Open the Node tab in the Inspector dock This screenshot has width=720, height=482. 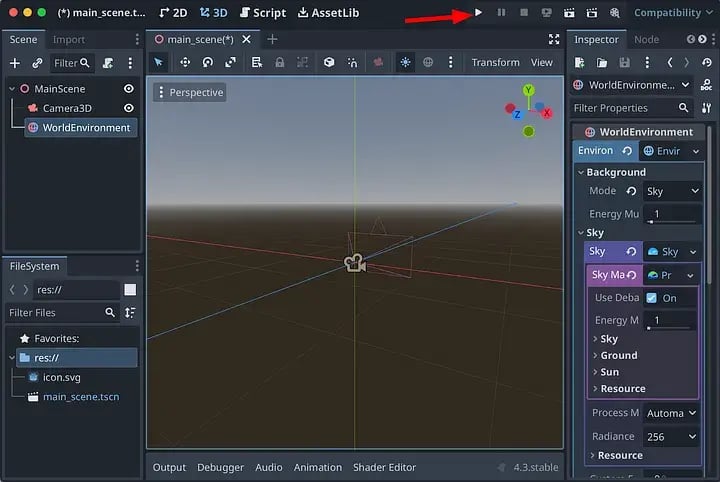(x=646, y=39)
